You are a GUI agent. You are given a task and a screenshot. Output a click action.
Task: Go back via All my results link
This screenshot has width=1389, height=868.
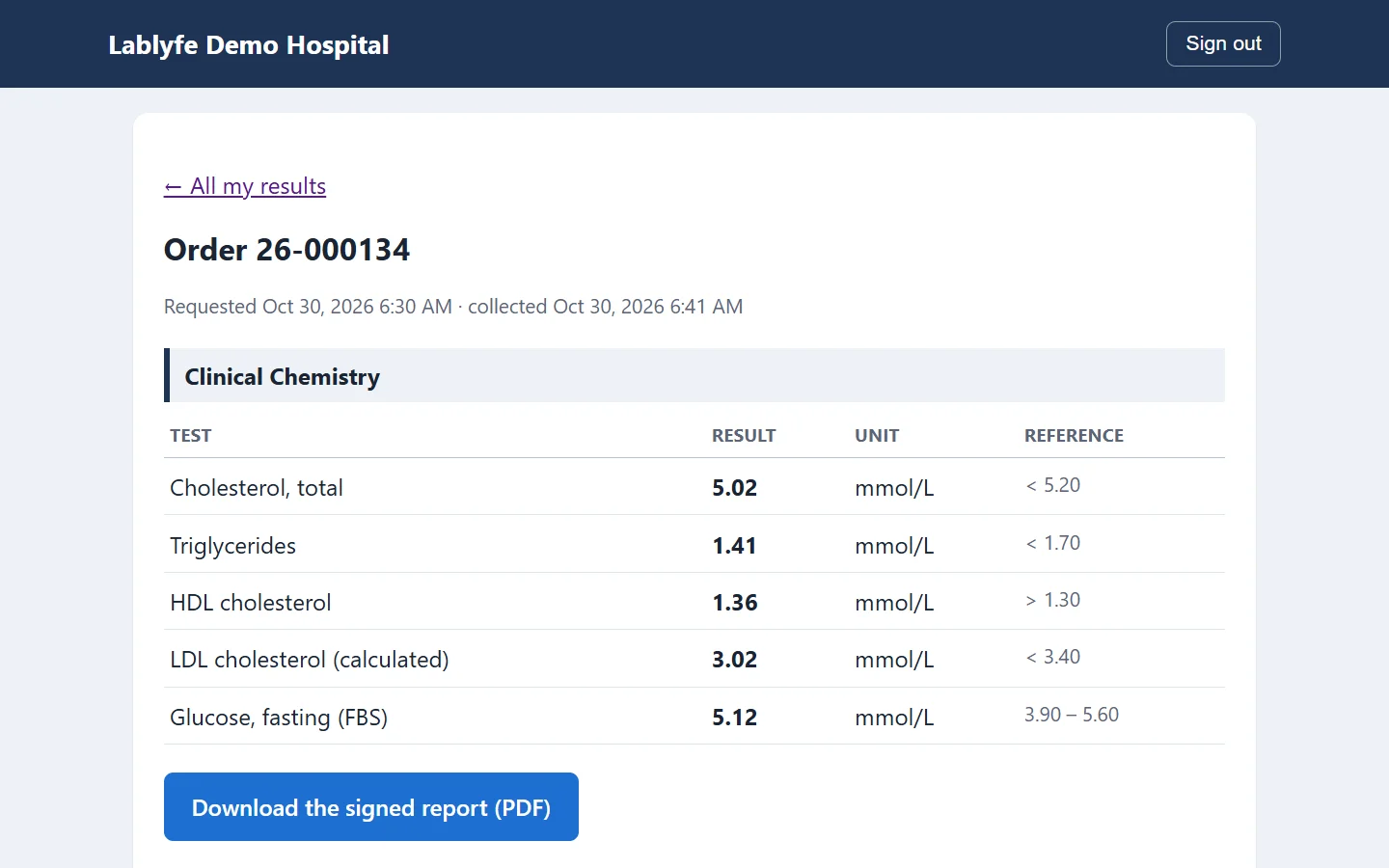[245, 186]
